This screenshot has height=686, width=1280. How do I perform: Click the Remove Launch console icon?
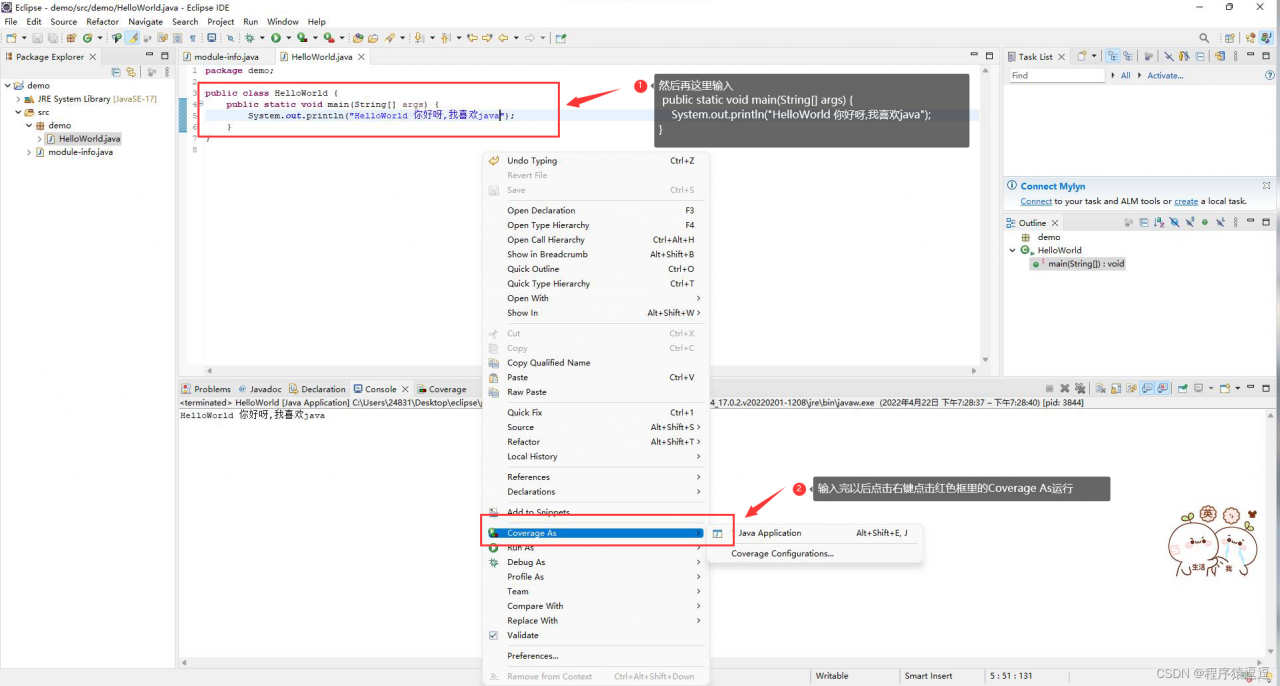[1065, 388]
